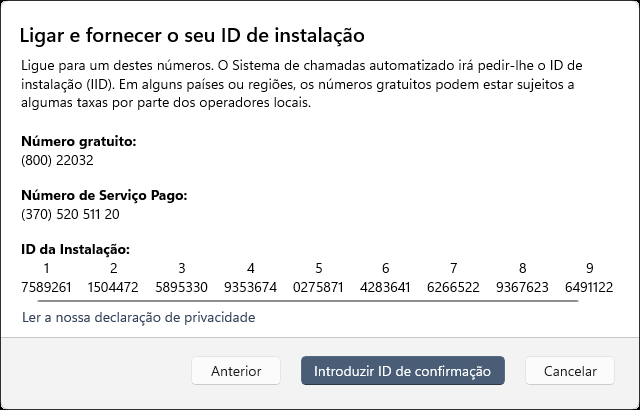The width and height of the screenshot is (640, 410).
Task: Click the toll-free number (800) 22032
Action: click(x=57, y=159)
